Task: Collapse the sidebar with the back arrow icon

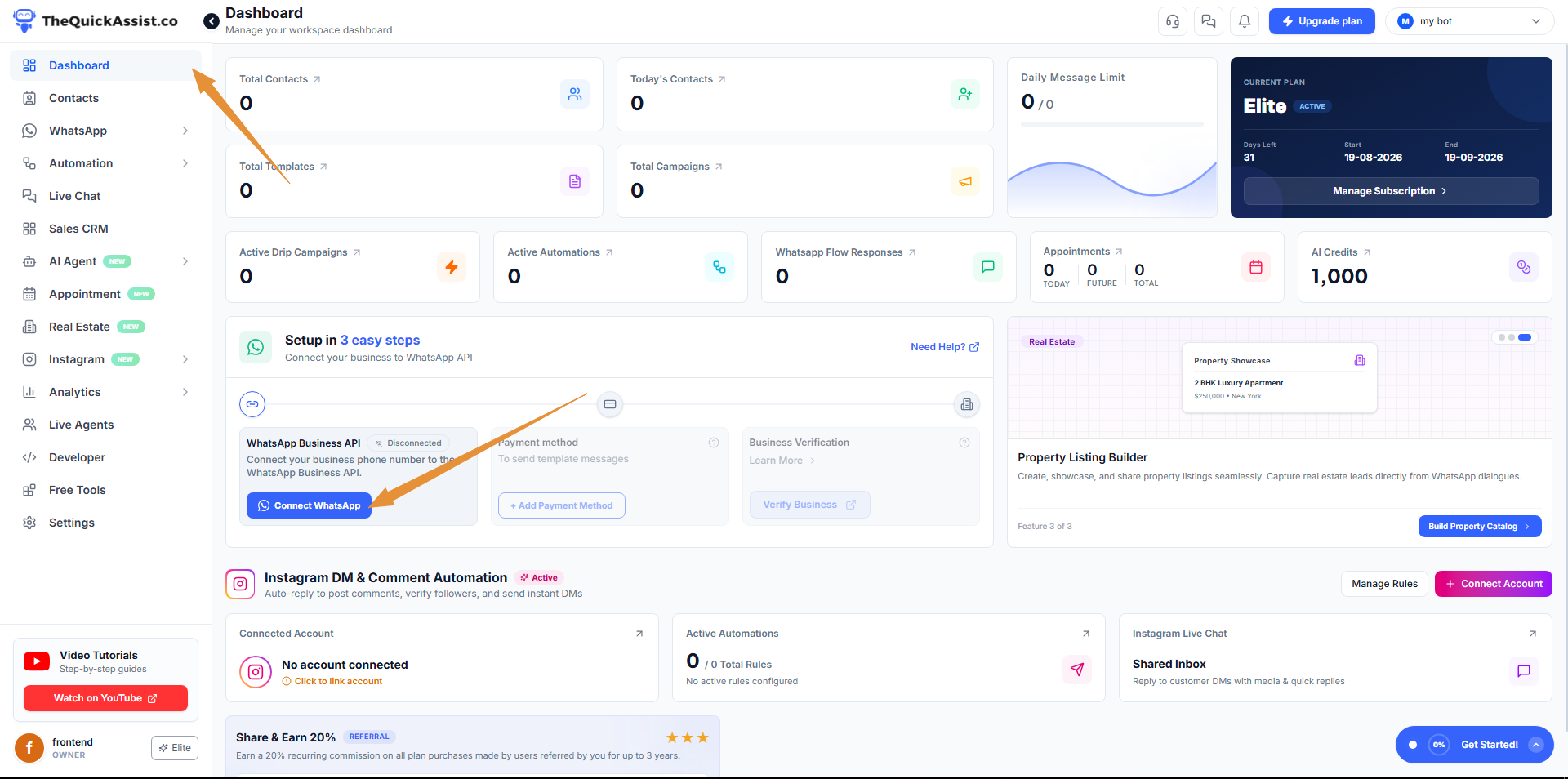Action: pos(211,21)
